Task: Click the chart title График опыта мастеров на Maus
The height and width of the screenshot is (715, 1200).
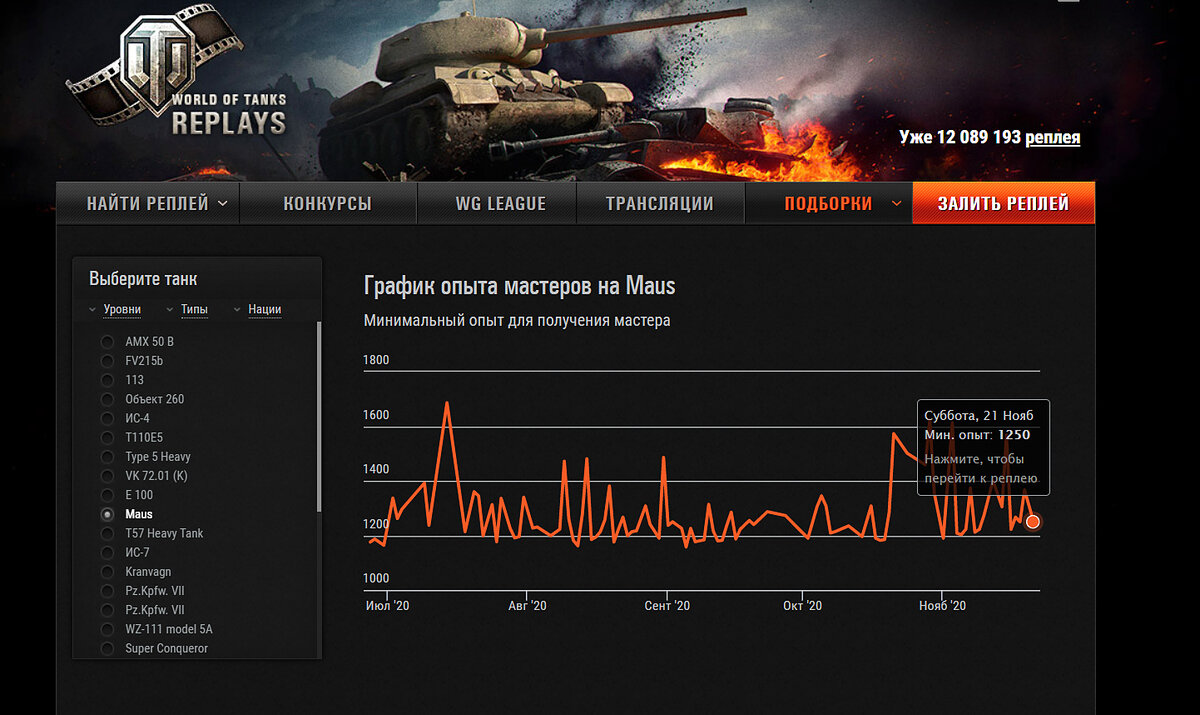Action: coord(520,287)
